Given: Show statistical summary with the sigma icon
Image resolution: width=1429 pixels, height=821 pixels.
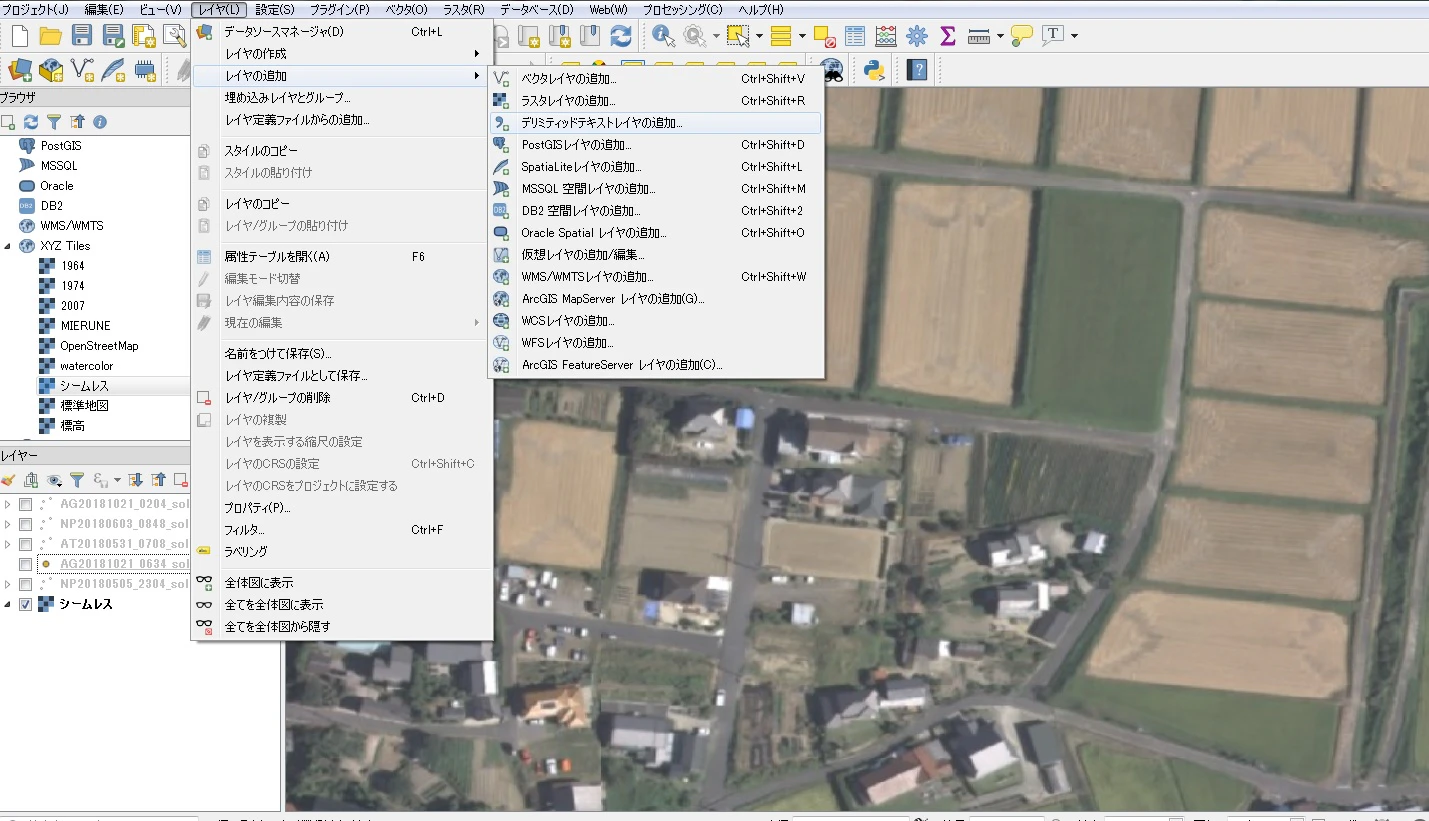Looking at the screenshot, I should point(947,36).
